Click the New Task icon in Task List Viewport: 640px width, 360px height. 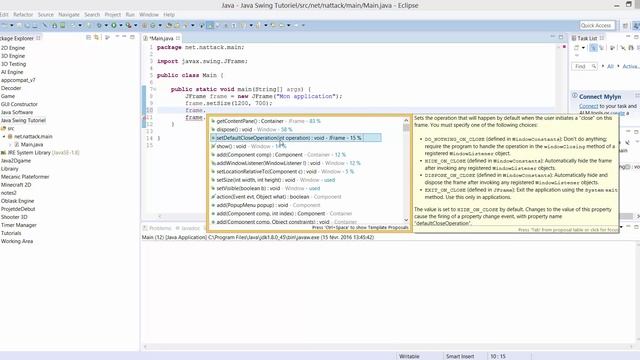point(576,48)
